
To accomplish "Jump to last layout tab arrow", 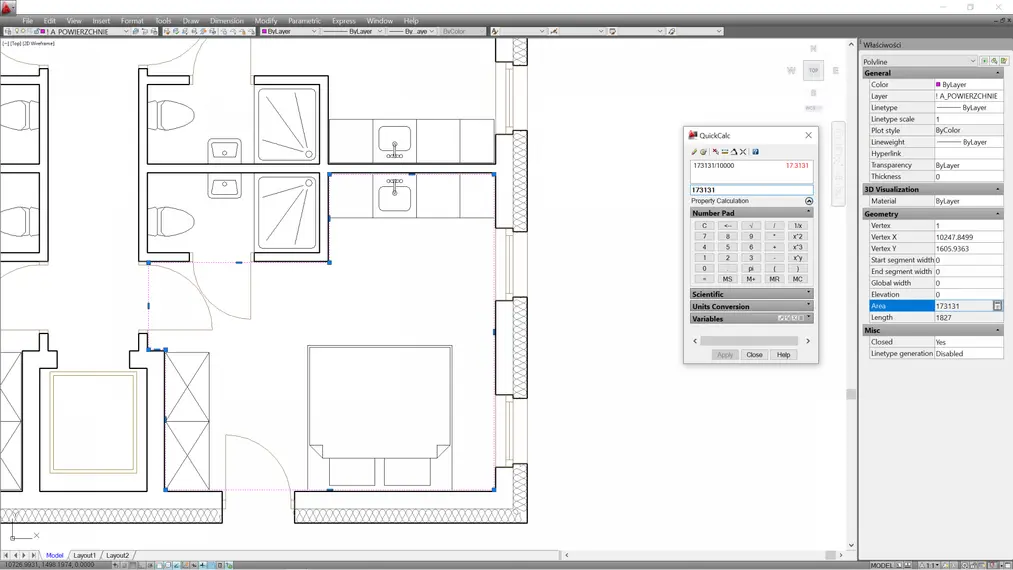I will [x=34, y=555].
